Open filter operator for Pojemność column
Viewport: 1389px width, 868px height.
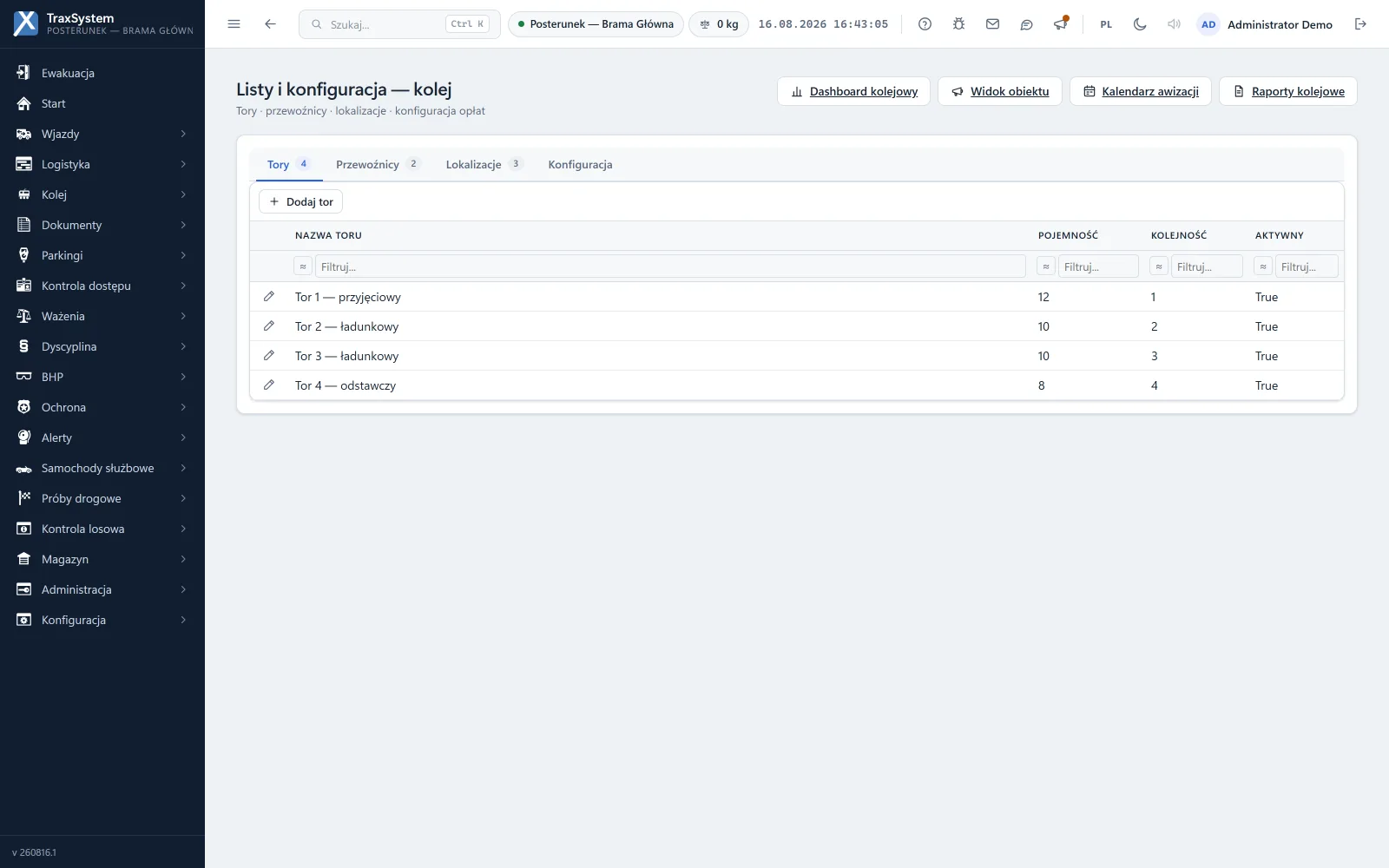1046,266
